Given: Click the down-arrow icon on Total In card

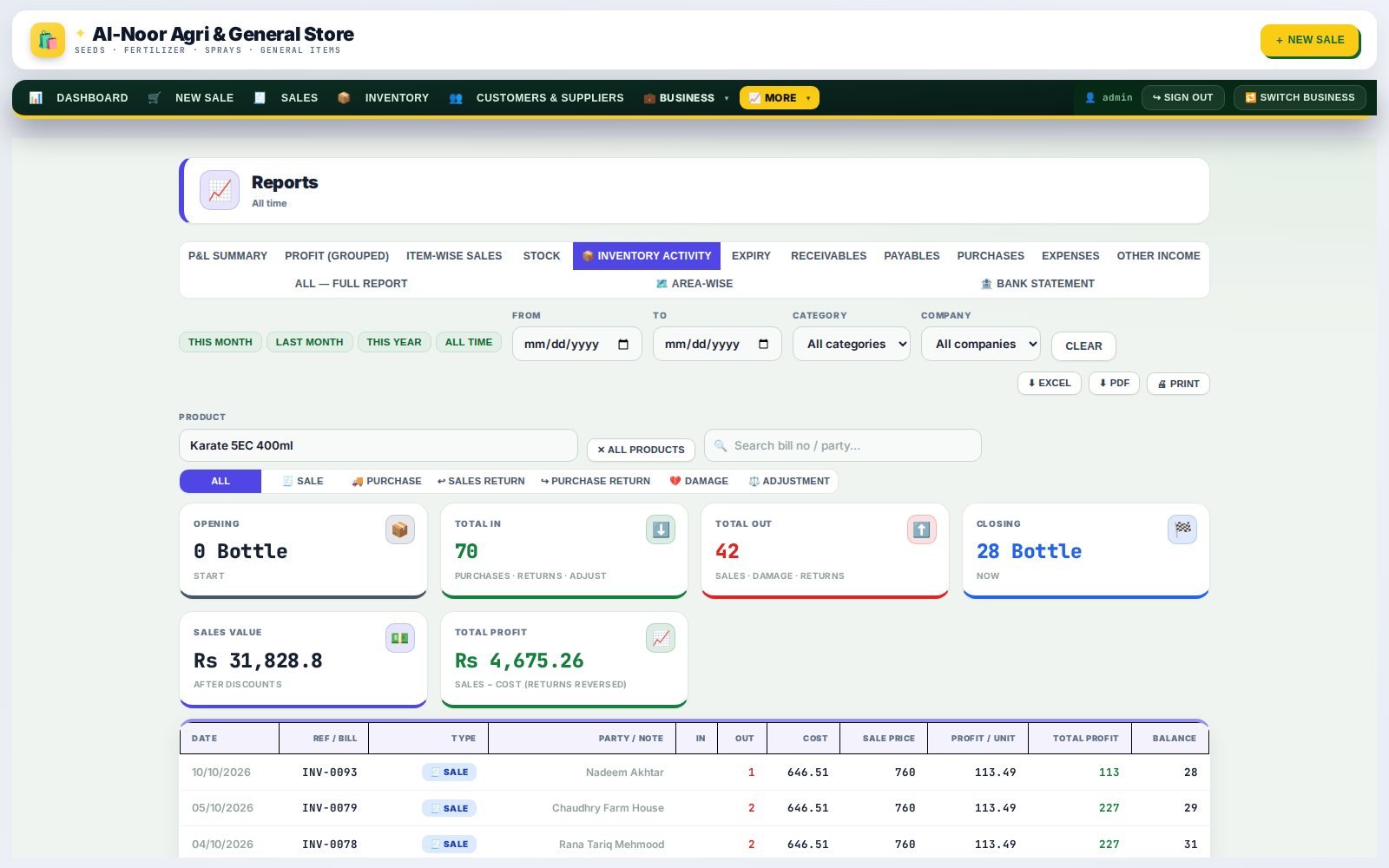Looking at the screenshot, I should pos(661,529).
